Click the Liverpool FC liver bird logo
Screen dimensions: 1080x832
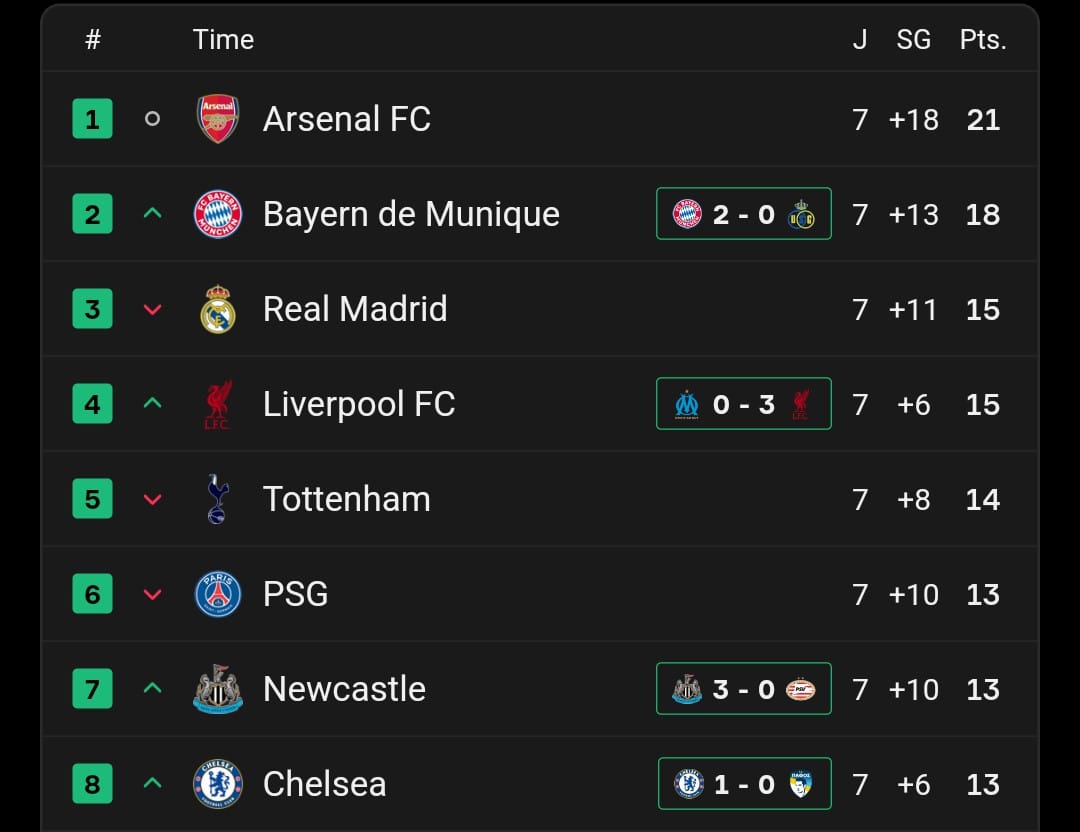217,404
